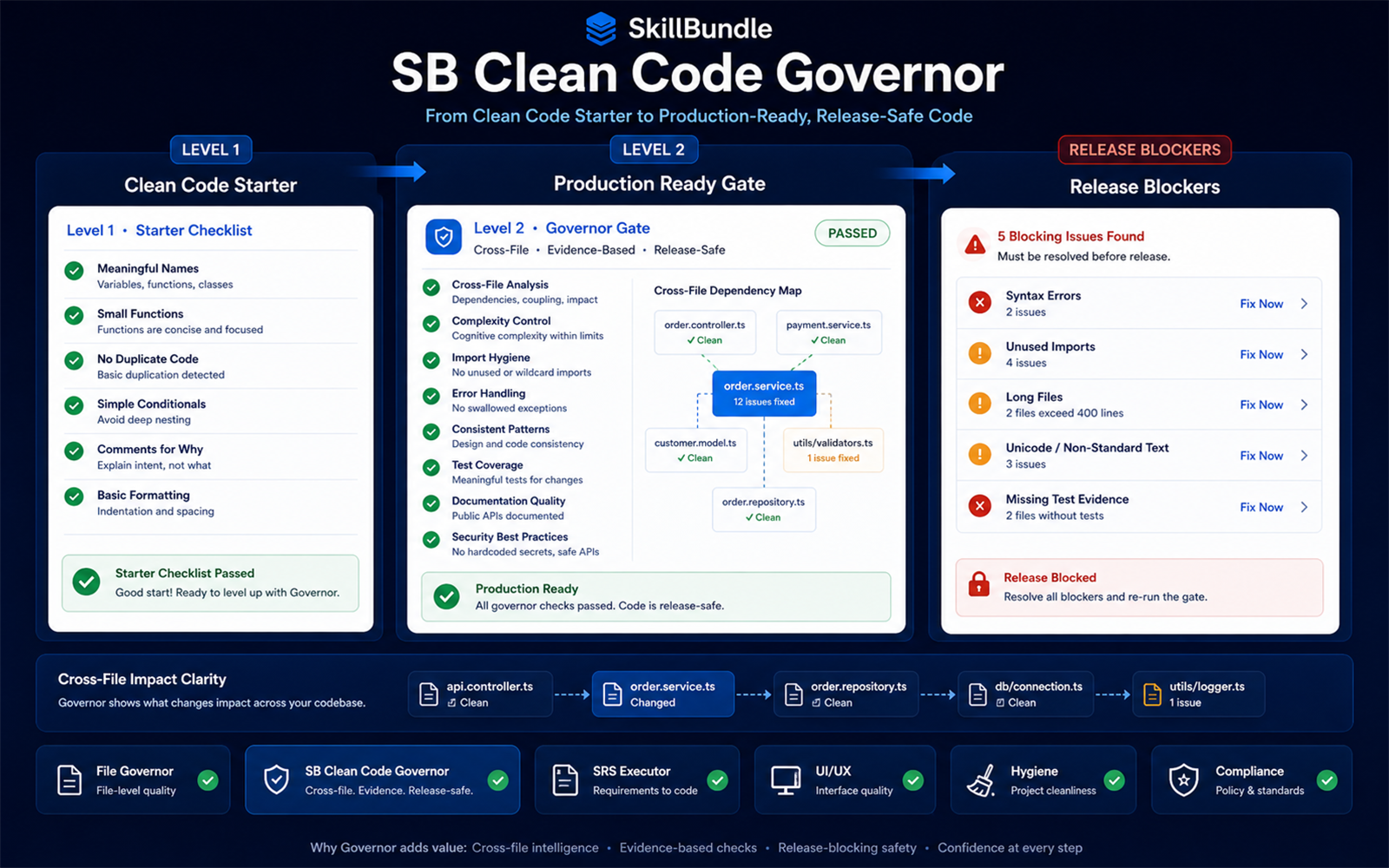Viewport: 1389px width, 868px height.
Task: Click the SkillBundle logo icon
Action: point(601,29)
